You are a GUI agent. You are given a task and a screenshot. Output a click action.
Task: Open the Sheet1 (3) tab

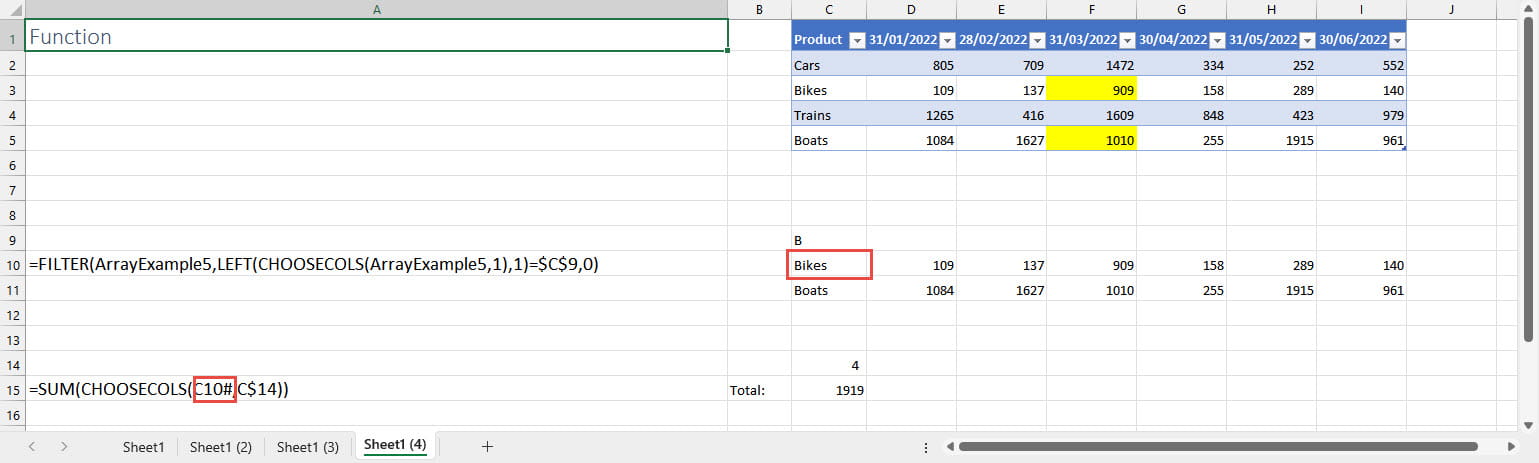click(x=308, y=447)
